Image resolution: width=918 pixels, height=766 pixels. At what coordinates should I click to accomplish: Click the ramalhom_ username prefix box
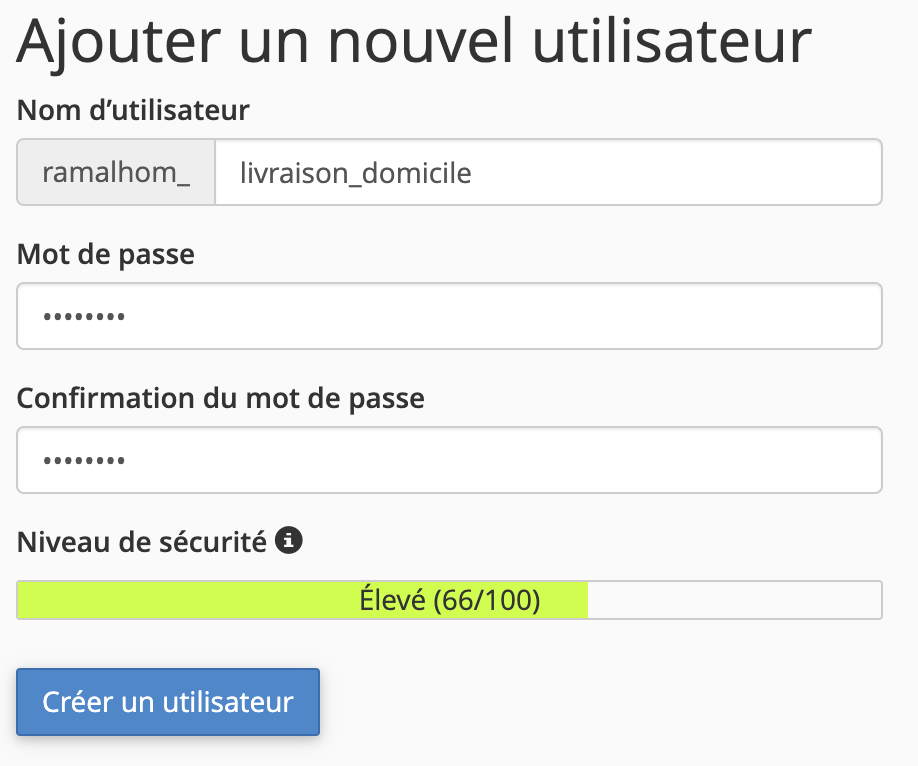point(116,173)
